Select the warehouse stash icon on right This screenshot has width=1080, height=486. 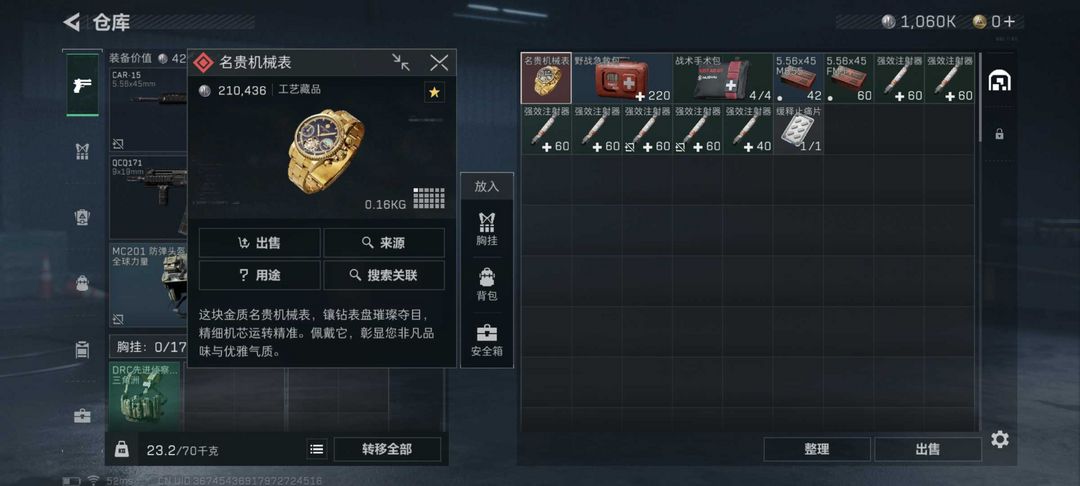click(x=999, y=81)
